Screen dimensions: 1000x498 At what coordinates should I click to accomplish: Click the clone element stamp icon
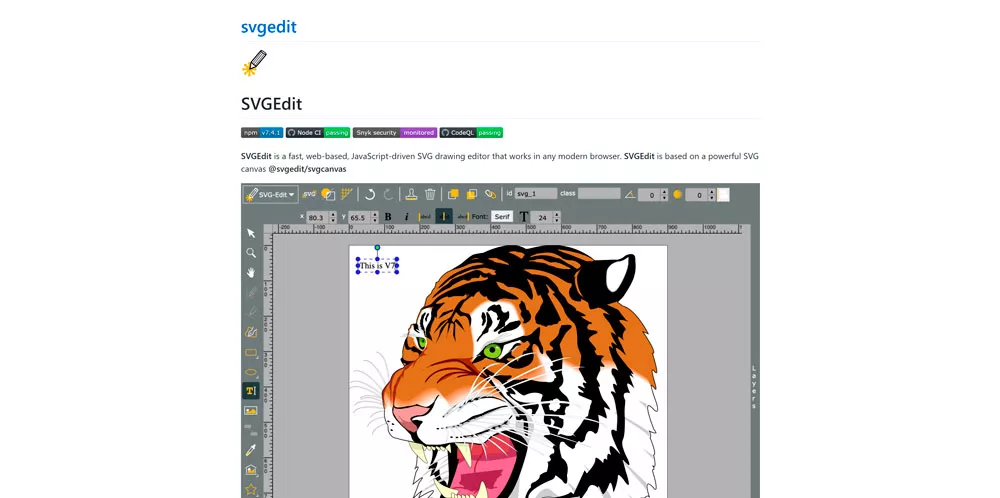point(411,194)
